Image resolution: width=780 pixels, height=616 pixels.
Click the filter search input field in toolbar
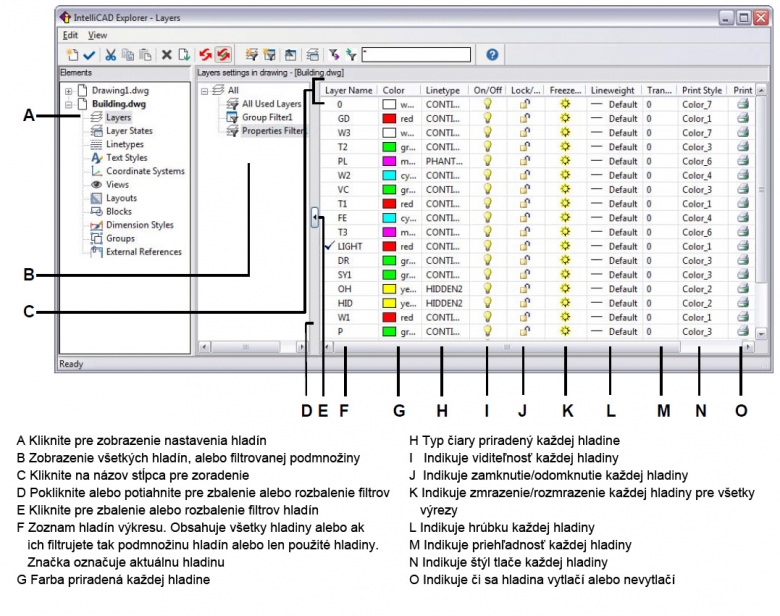click(x=418, y=55)
